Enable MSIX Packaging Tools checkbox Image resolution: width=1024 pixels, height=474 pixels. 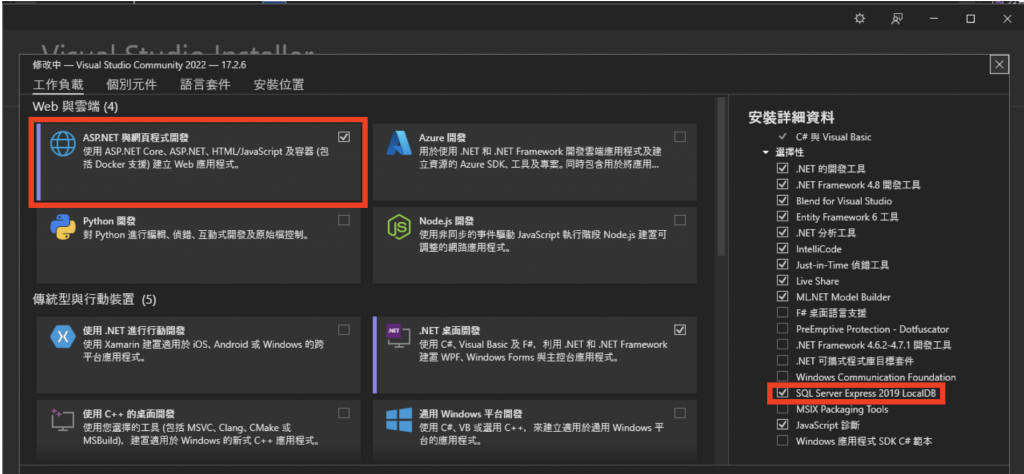click(782, 410)
